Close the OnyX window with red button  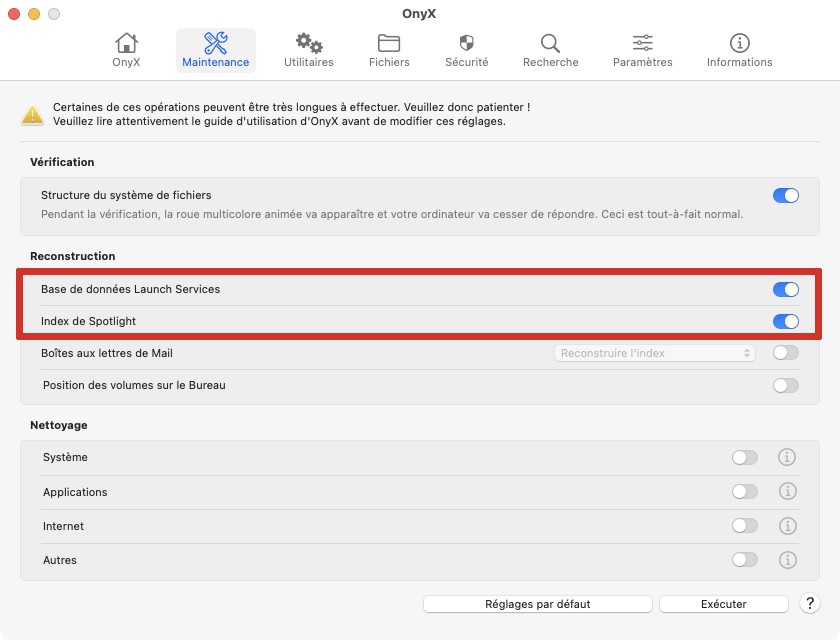14,14
